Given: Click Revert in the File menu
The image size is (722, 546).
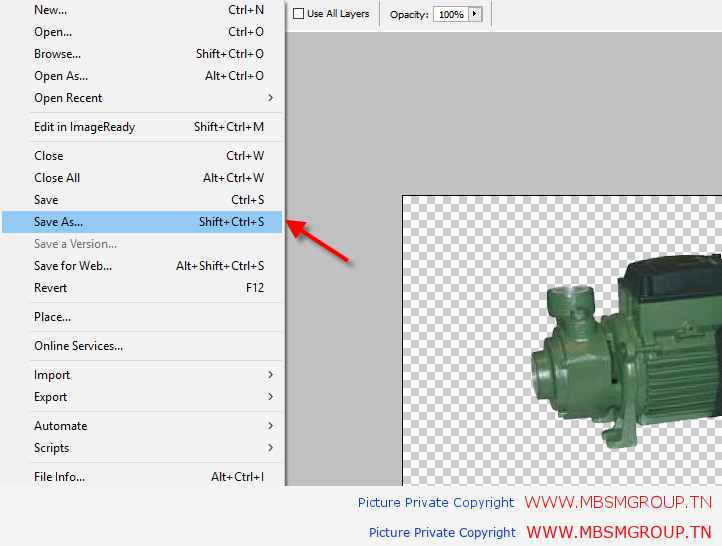Looking at the screenshot, I should point(142,288).
